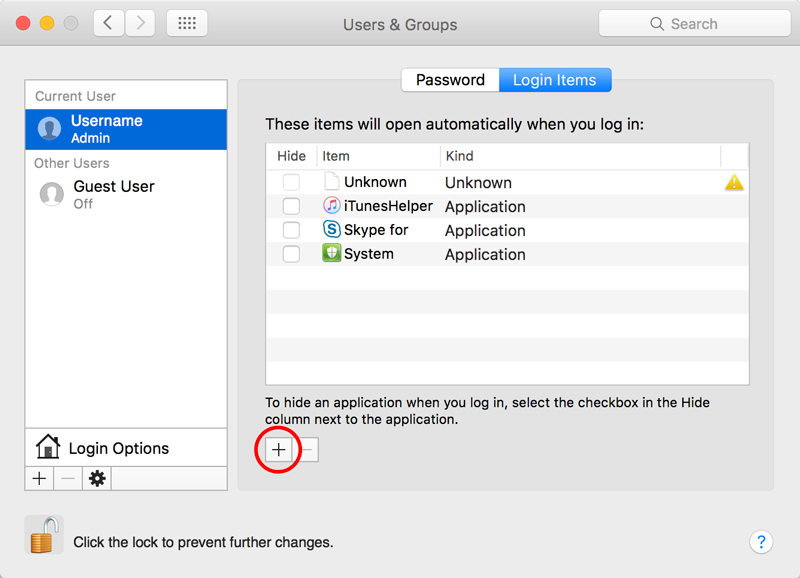Add a new user account in sidebar
The height and width of the screenshot is (578, 800).
[x=39, y=479]
